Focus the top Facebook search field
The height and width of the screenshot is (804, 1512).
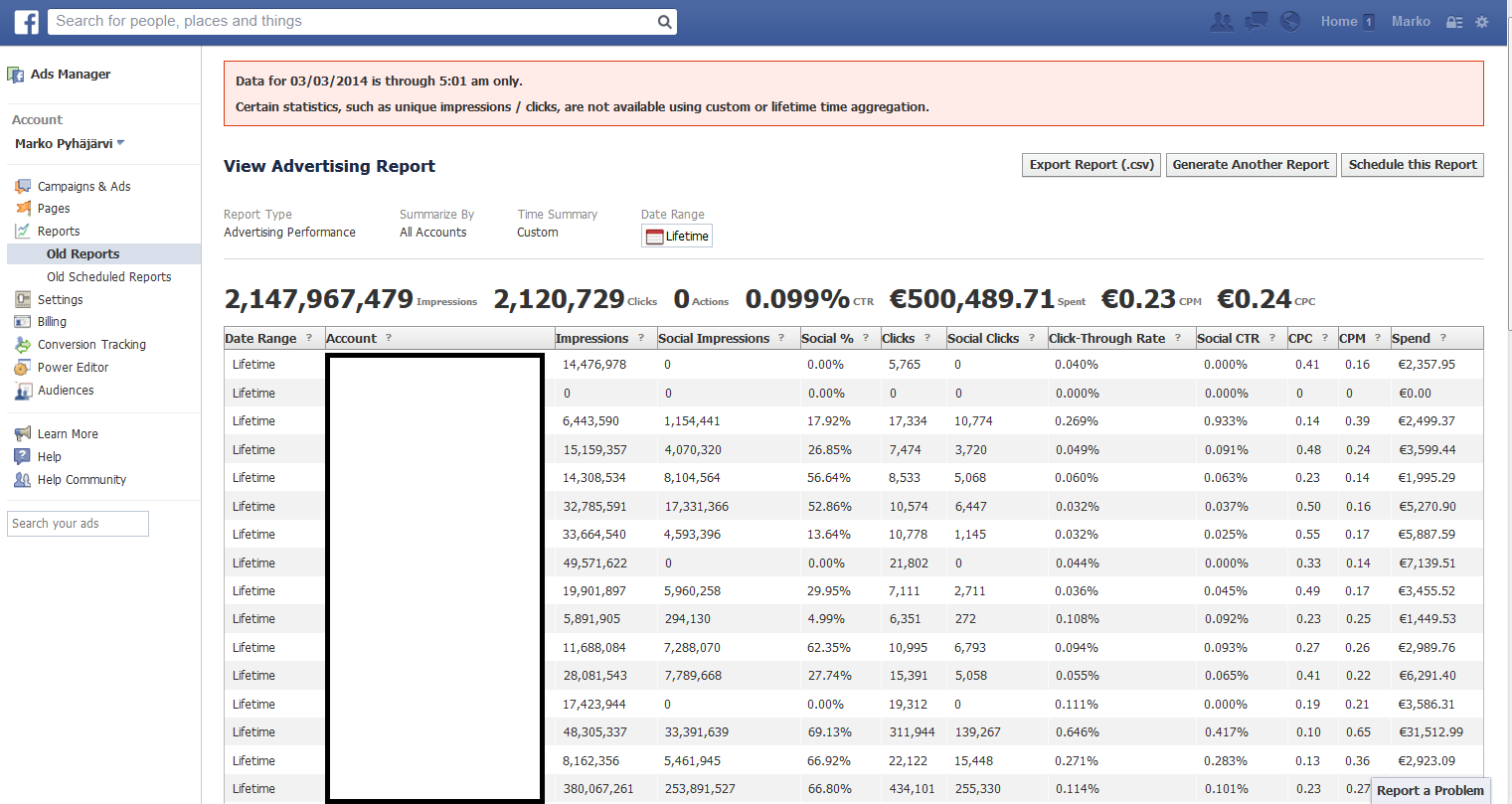[362, 22]
